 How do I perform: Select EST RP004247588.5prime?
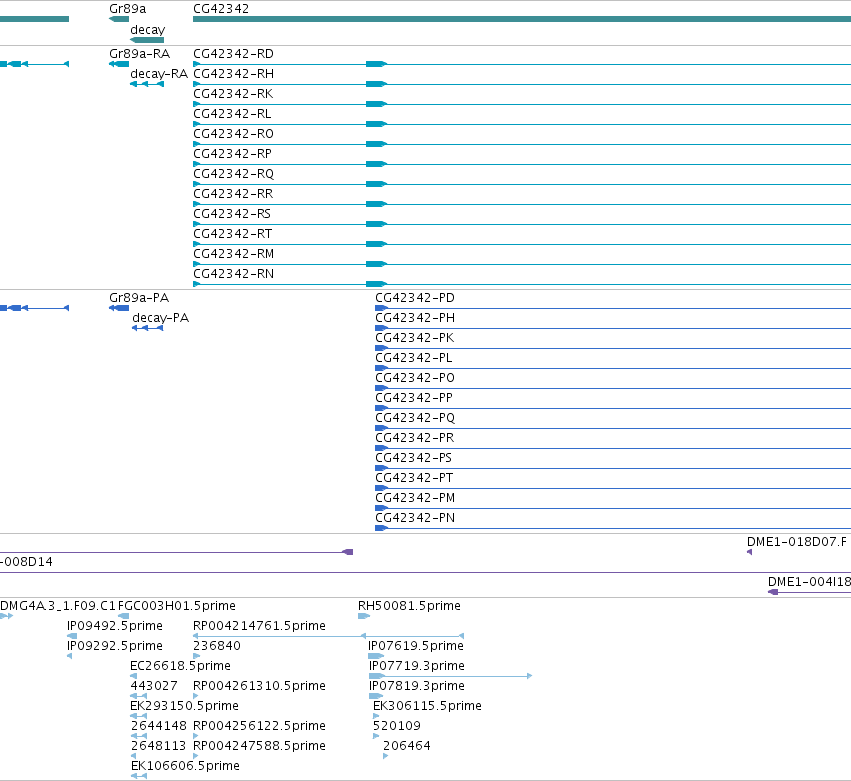(259, 746)
